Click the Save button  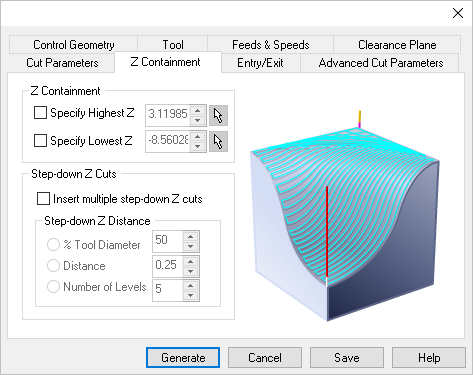coord(347,358)
